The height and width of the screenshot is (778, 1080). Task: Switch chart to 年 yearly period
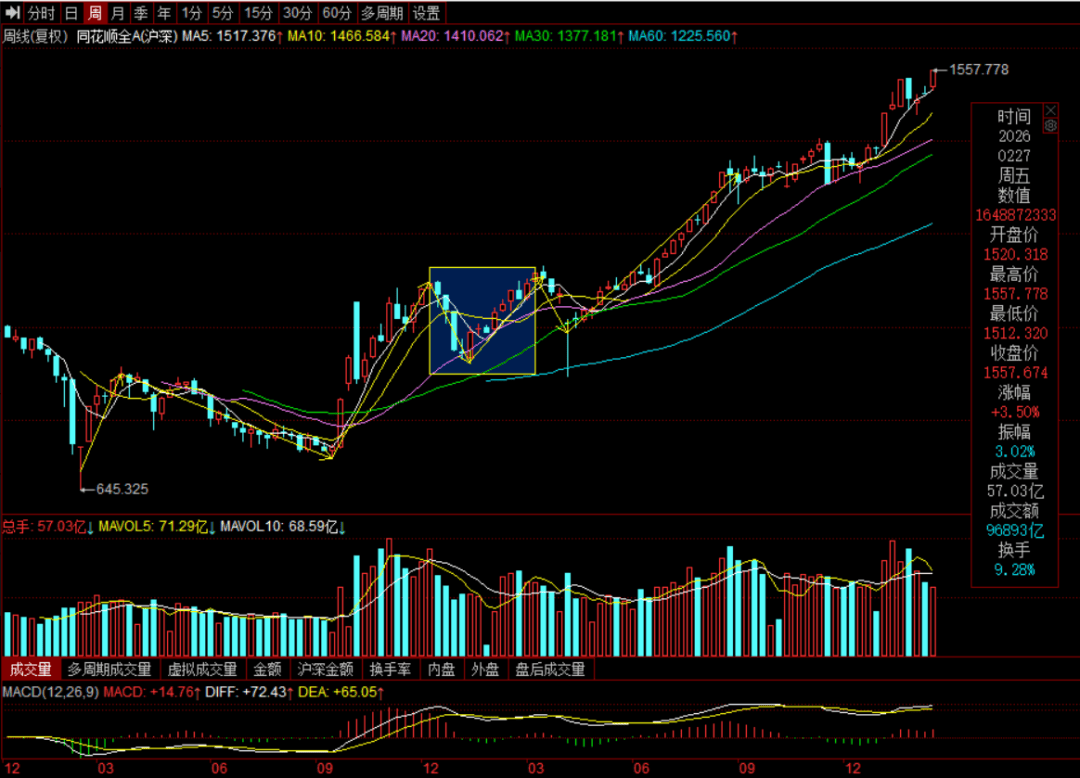click(x=163, y=13)
